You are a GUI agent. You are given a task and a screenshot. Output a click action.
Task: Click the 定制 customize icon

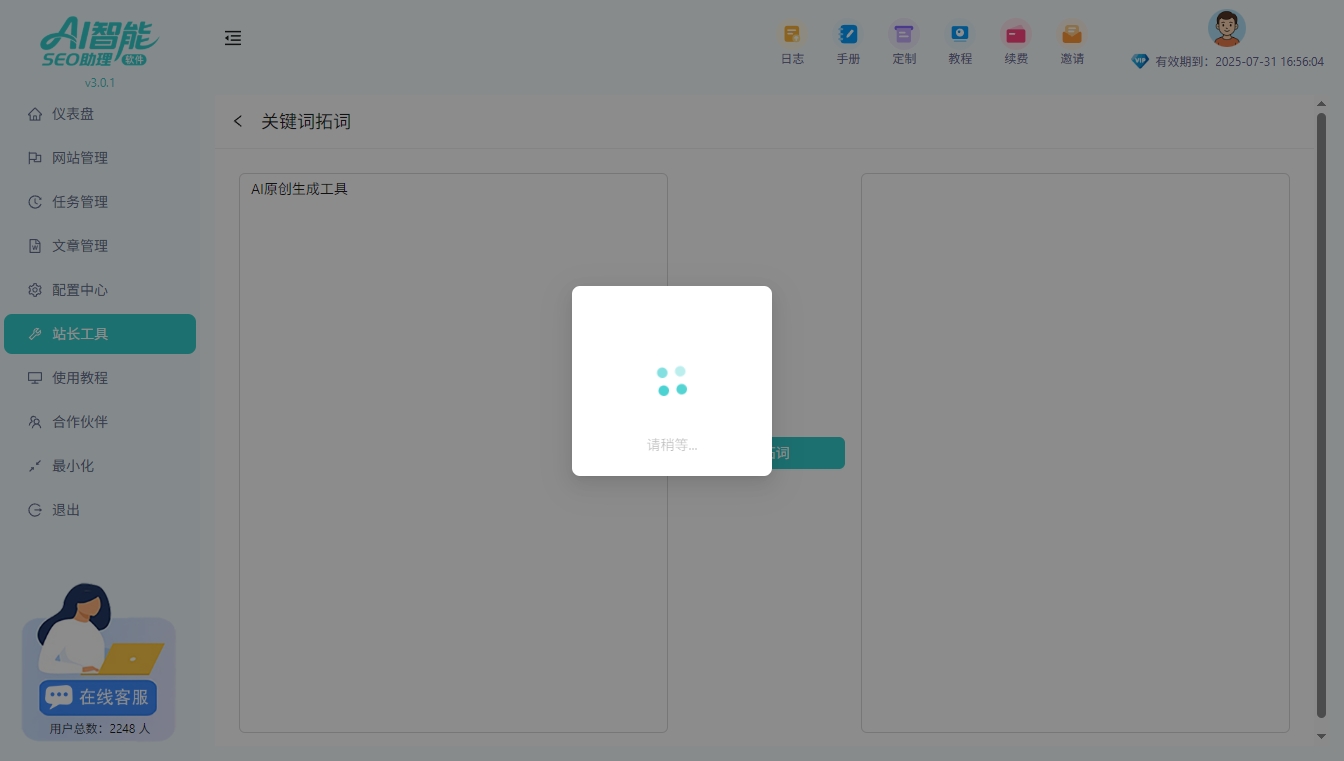[904, 35]
